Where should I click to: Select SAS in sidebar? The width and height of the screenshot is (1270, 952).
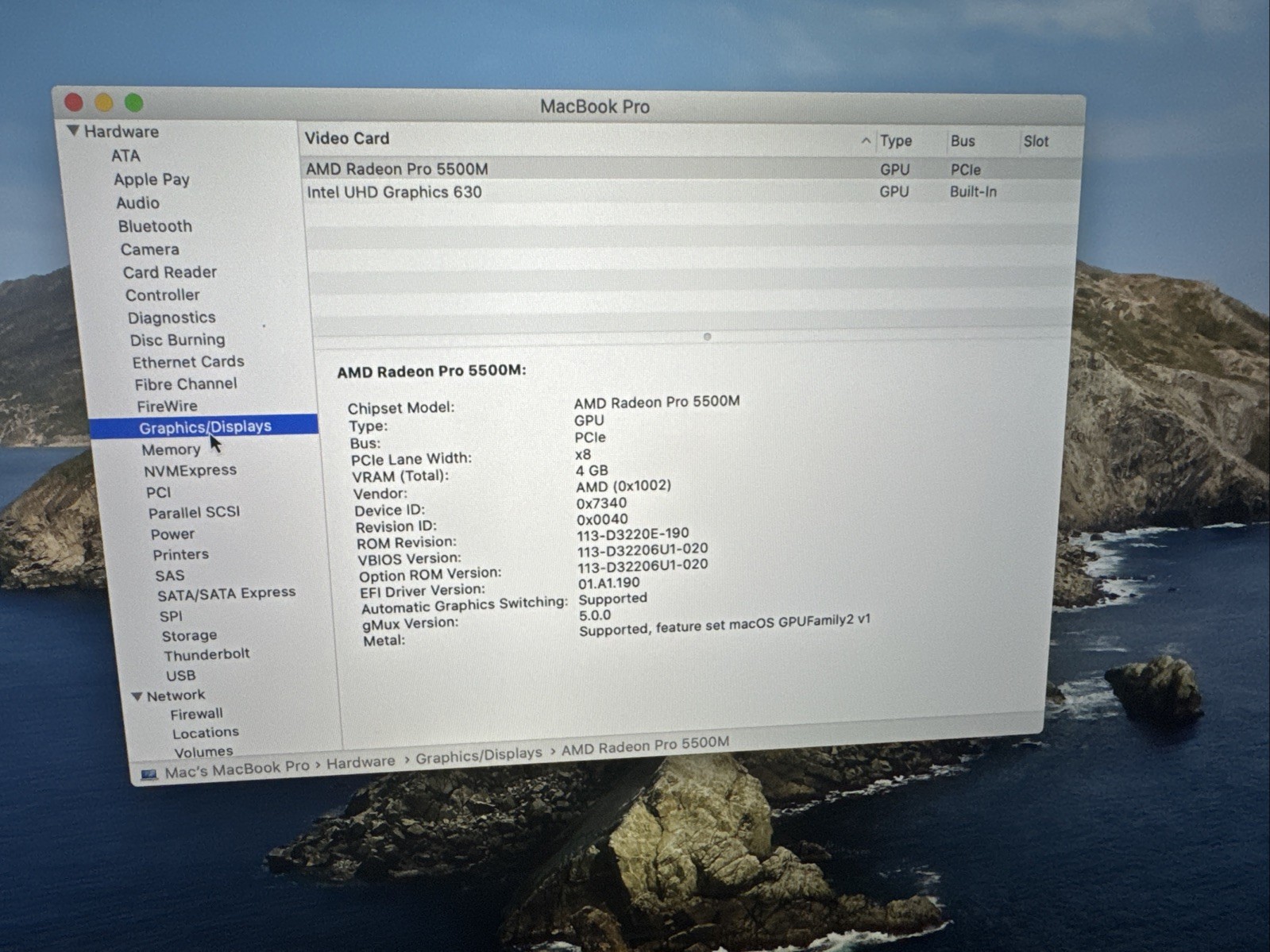click(169, 576)
